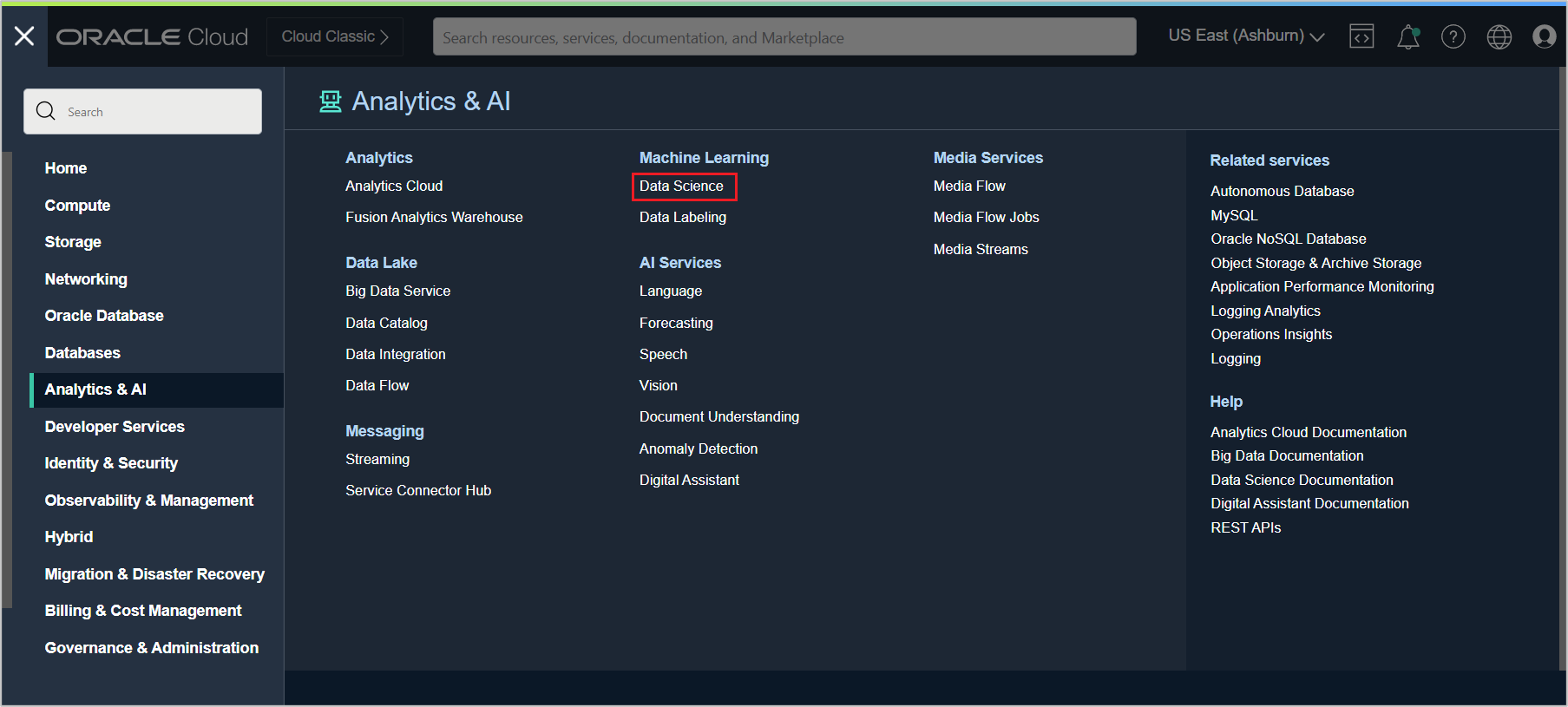Focus the navigation menu Search field

click(x=142, y=111)
